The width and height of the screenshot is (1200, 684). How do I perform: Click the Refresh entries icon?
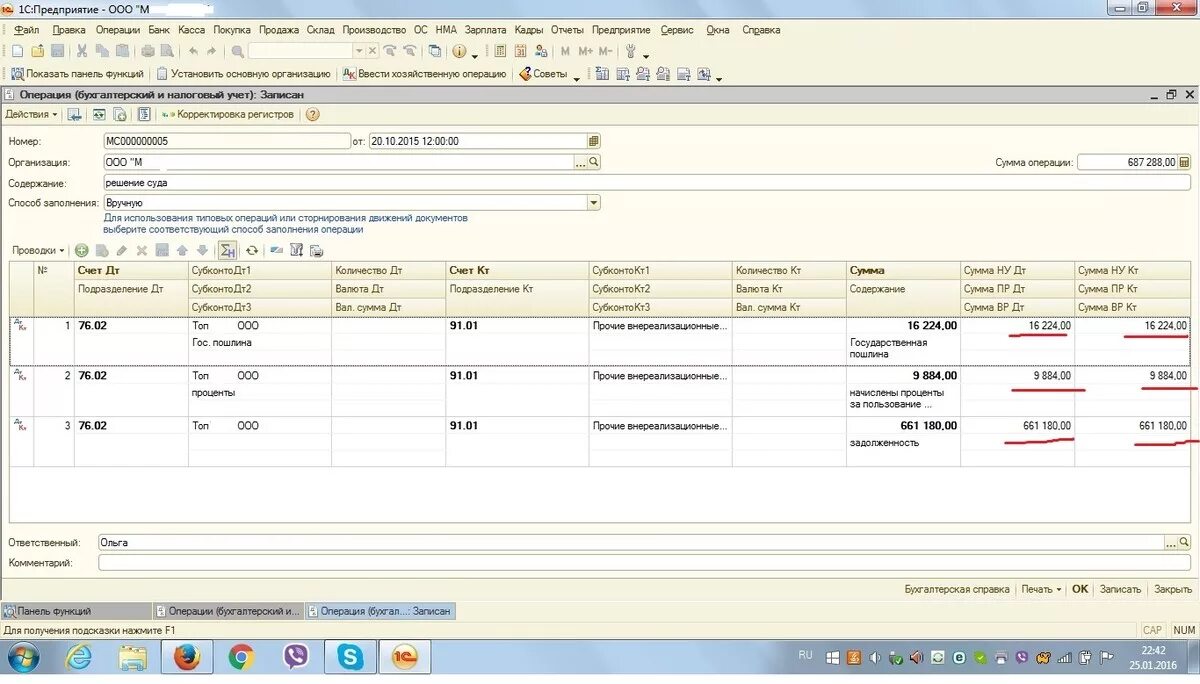click(252, 251)
